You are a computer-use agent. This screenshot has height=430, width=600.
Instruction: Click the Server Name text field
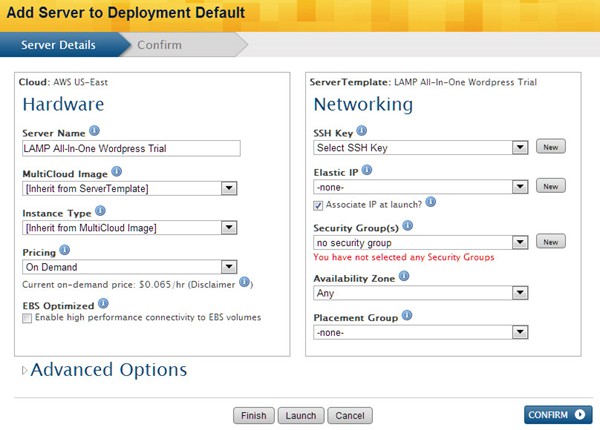pyautogui.click(x=131, y=148)
